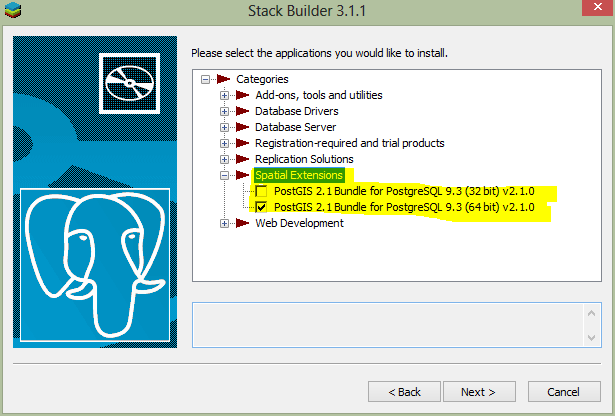Image resolution: width=615 pixels, height=416 pixels.
Task: Click the arrow icon next to Database Server
Action: pyautogui.click(x=242, y=127)
